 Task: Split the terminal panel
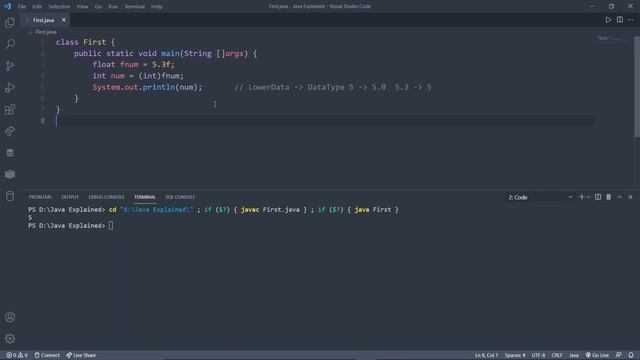click(598, 197)
